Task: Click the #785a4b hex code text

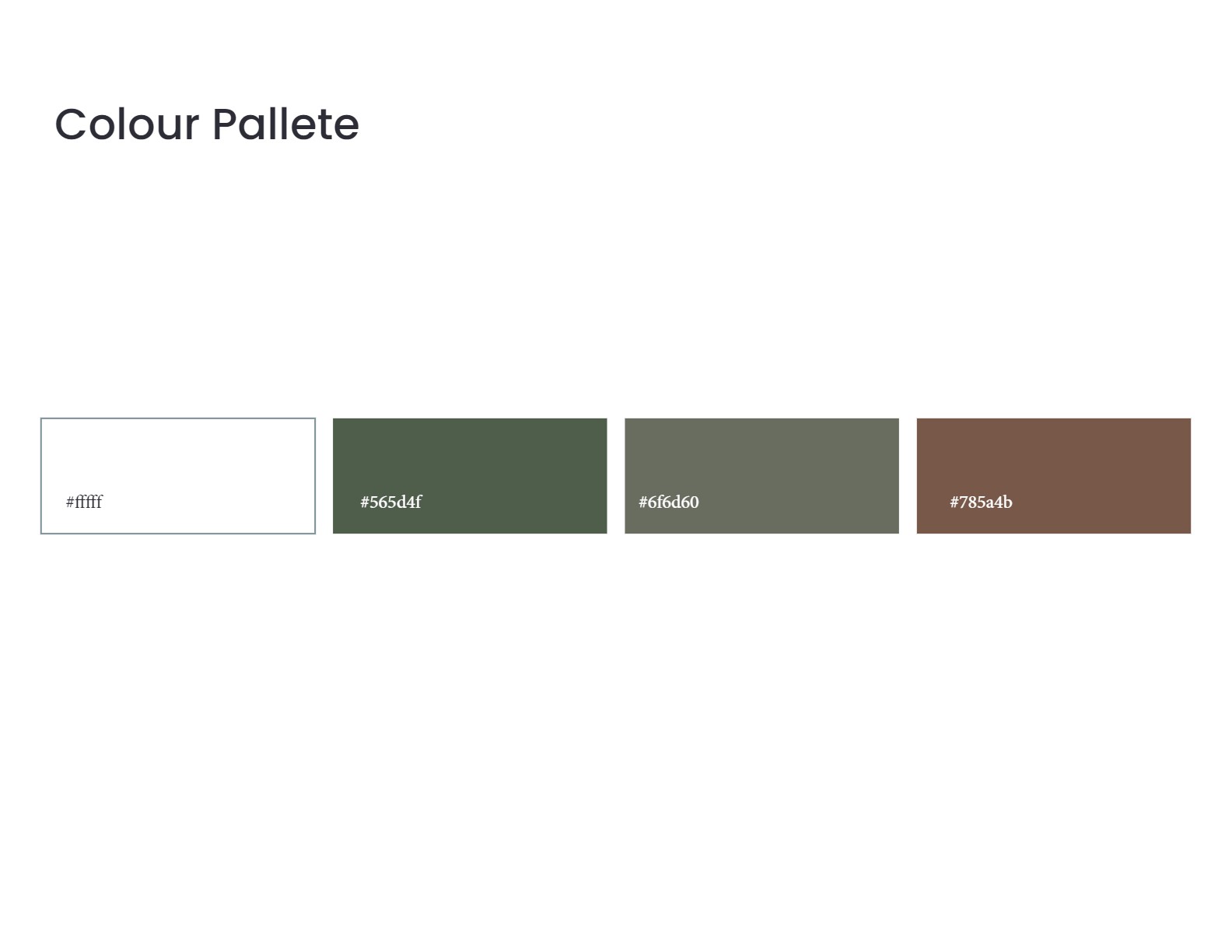Action: pyautogui.click(x=981, y=502)
